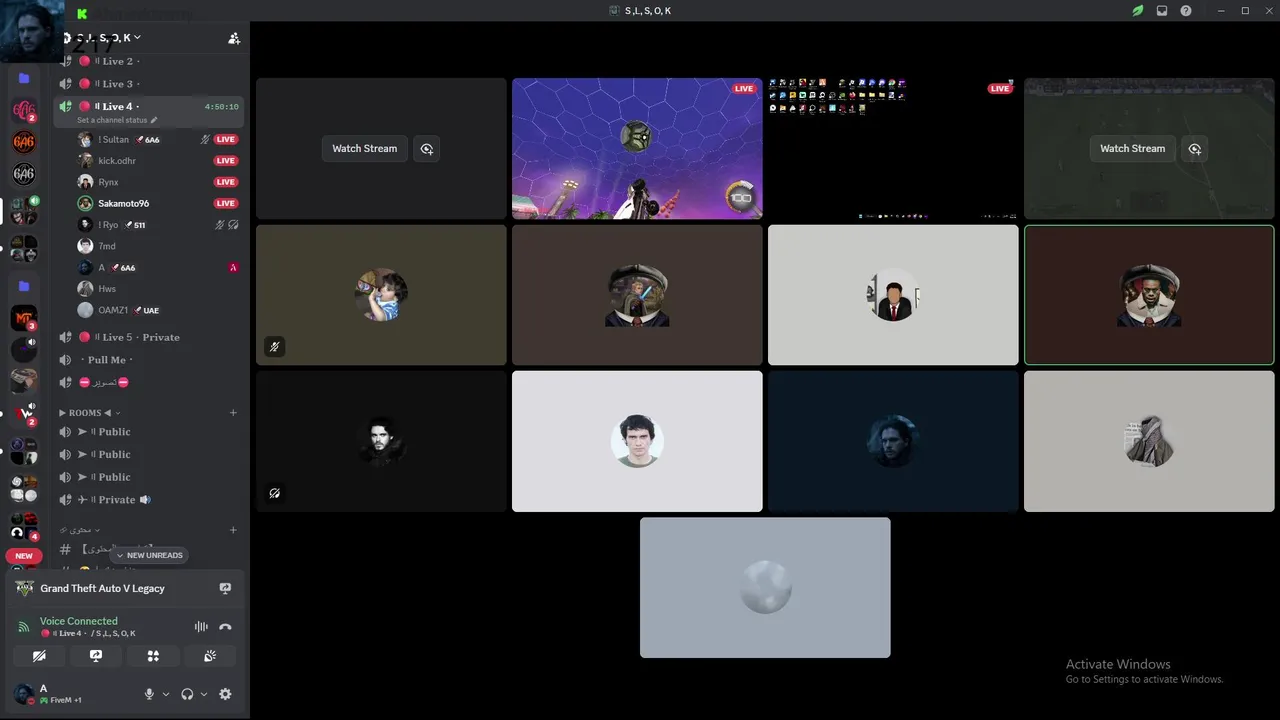Click the LIVE badge next to Sakamoto96
1280x720 pixels.
point(226,203)
